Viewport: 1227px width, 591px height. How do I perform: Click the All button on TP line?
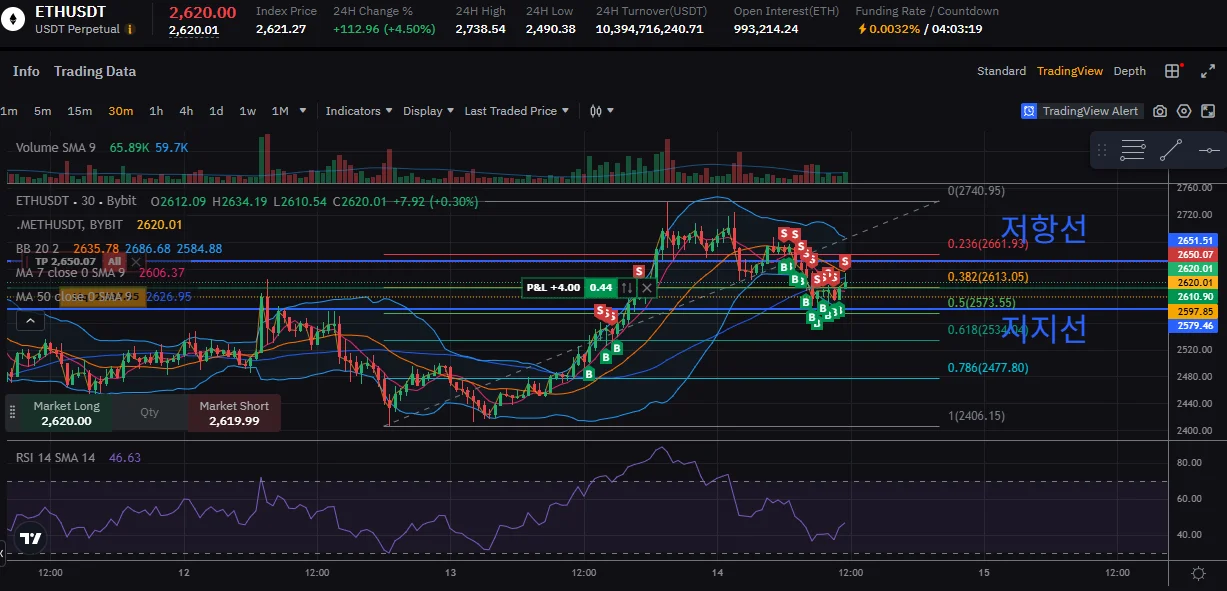[114, 261]
